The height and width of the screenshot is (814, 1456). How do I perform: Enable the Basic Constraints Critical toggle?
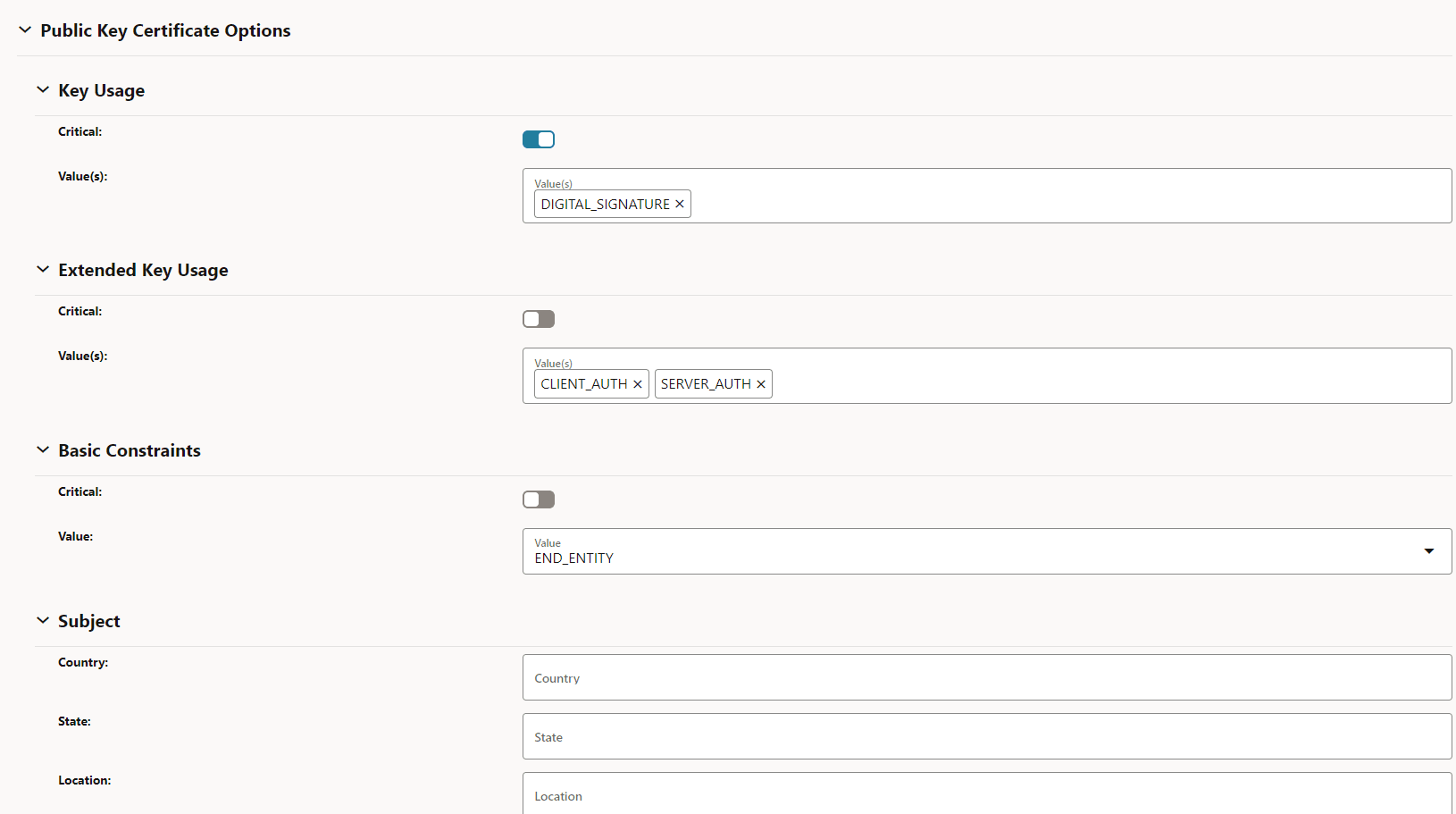[538, 499]
